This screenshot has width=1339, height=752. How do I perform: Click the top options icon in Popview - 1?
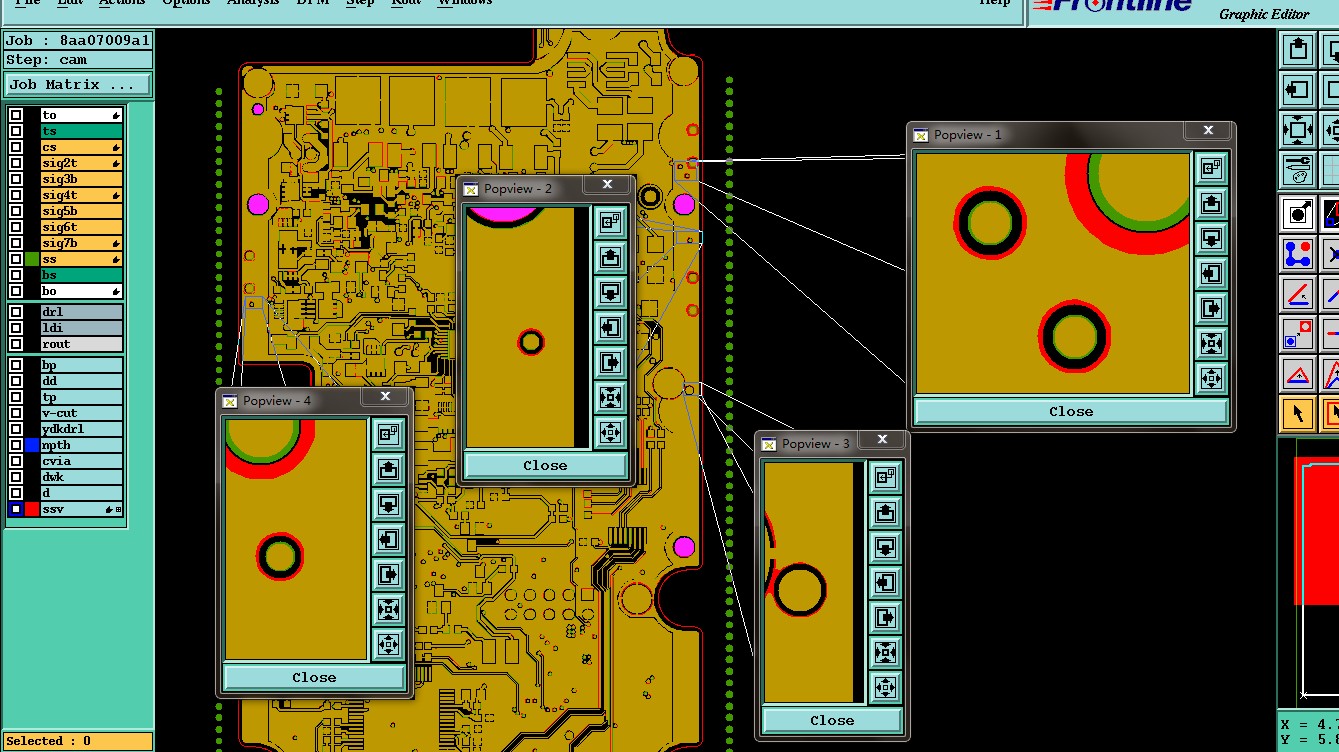[1211, 169]
